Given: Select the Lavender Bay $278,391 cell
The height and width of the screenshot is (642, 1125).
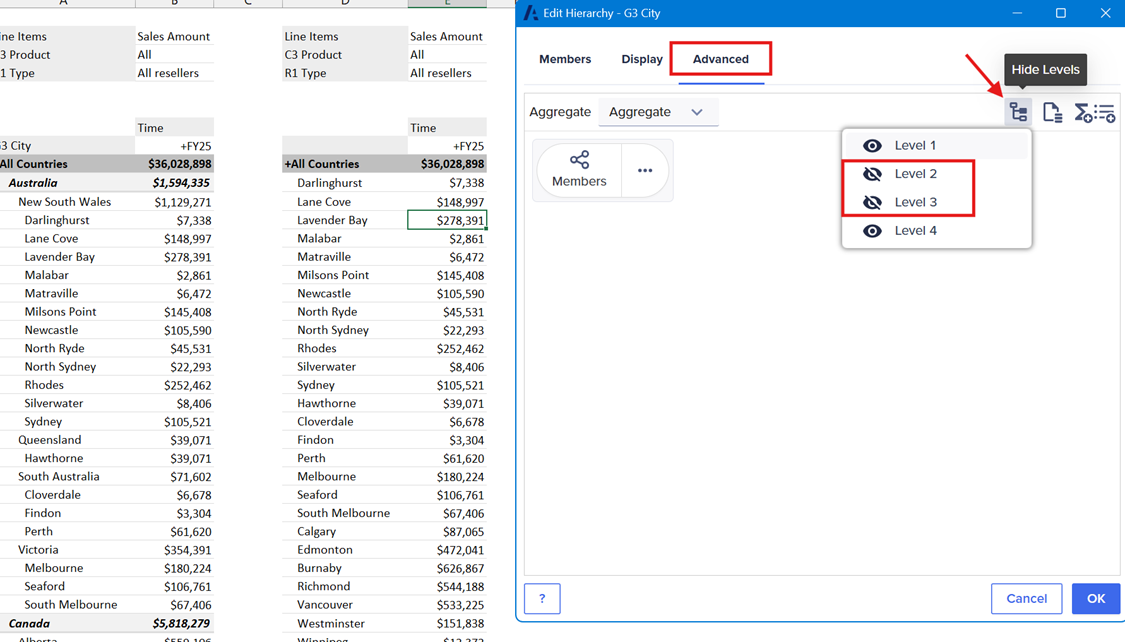Looking at the screenshot, I should click(x=446, y=220).
